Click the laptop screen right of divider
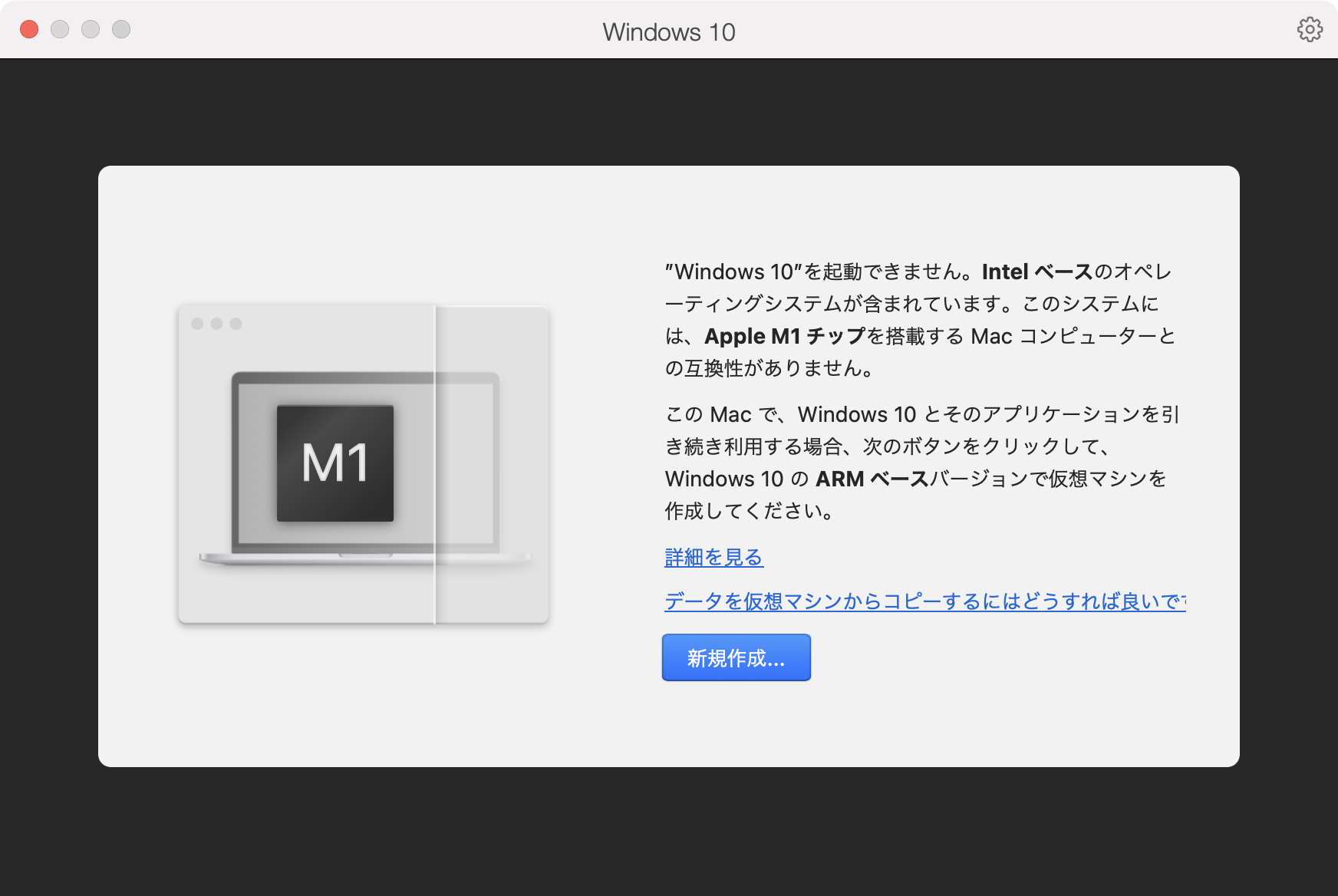This screenshot has width=1338, height=896. tap(464, 464)
